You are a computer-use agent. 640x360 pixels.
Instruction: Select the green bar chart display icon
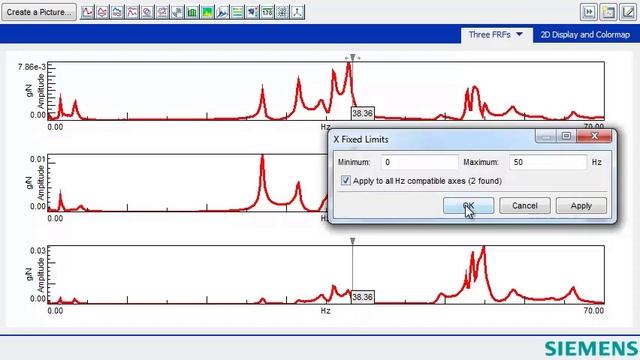point(192,12)
